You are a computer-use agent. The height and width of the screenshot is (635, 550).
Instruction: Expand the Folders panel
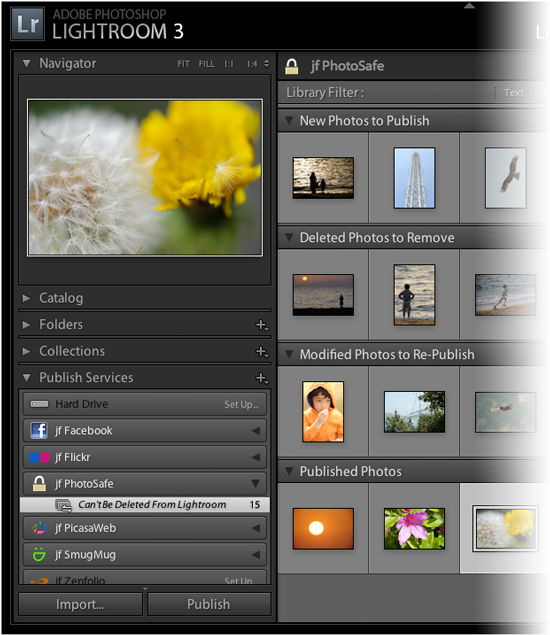tap(27, 325)
